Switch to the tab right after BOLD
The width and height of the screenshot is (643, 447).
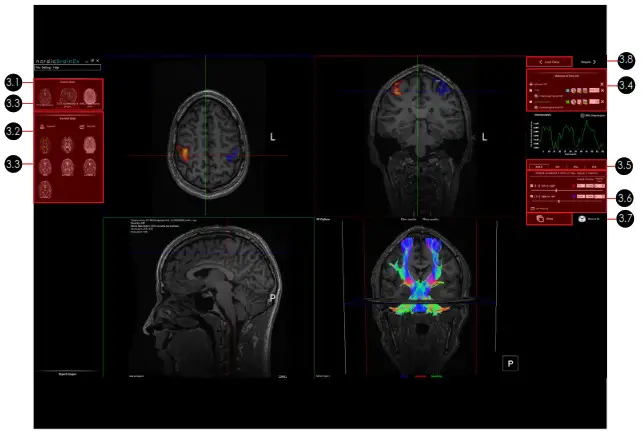click(557, 167)
